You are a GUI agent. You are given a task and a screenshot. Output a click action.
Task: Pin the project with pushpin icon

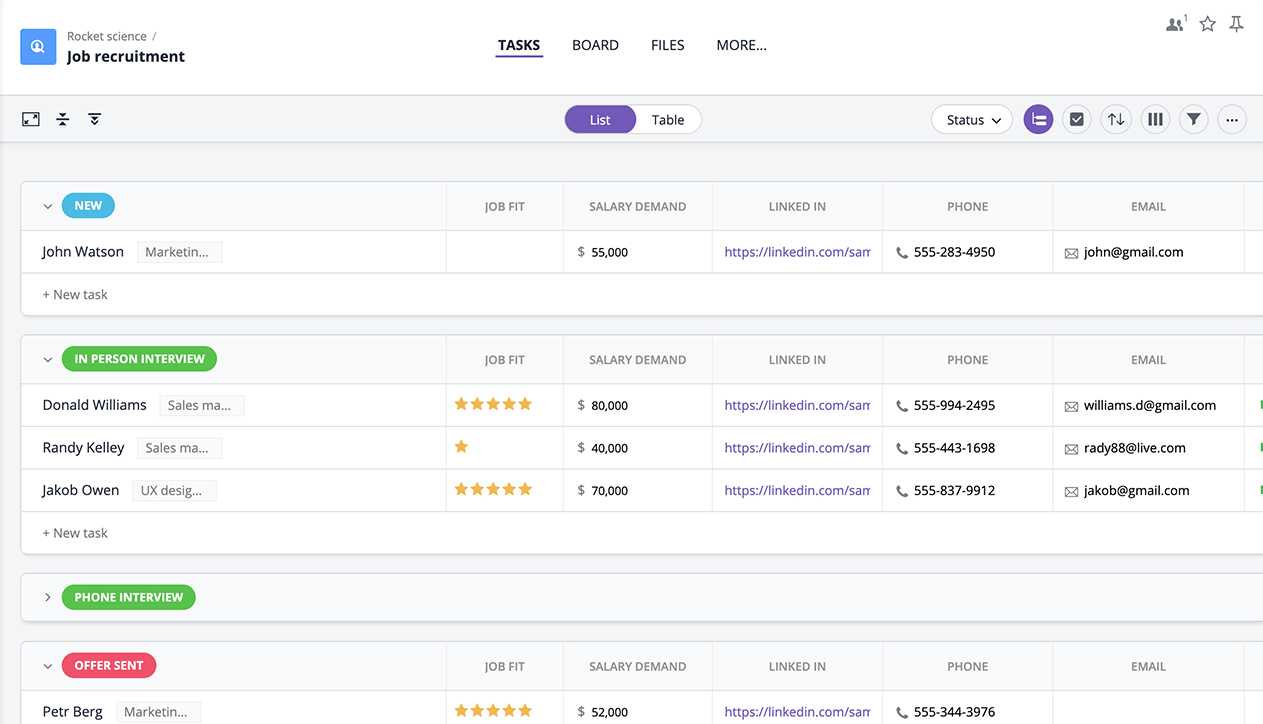[x=1237, y=24]
